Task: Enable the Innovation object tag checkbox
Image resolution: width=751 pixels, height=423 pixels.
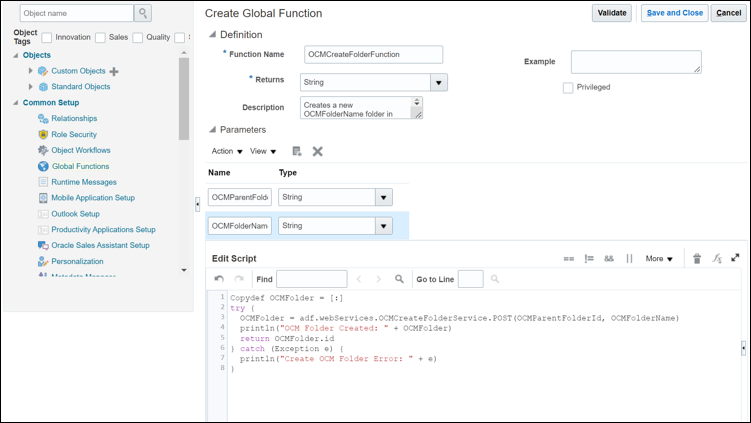Action: (47, 37)
